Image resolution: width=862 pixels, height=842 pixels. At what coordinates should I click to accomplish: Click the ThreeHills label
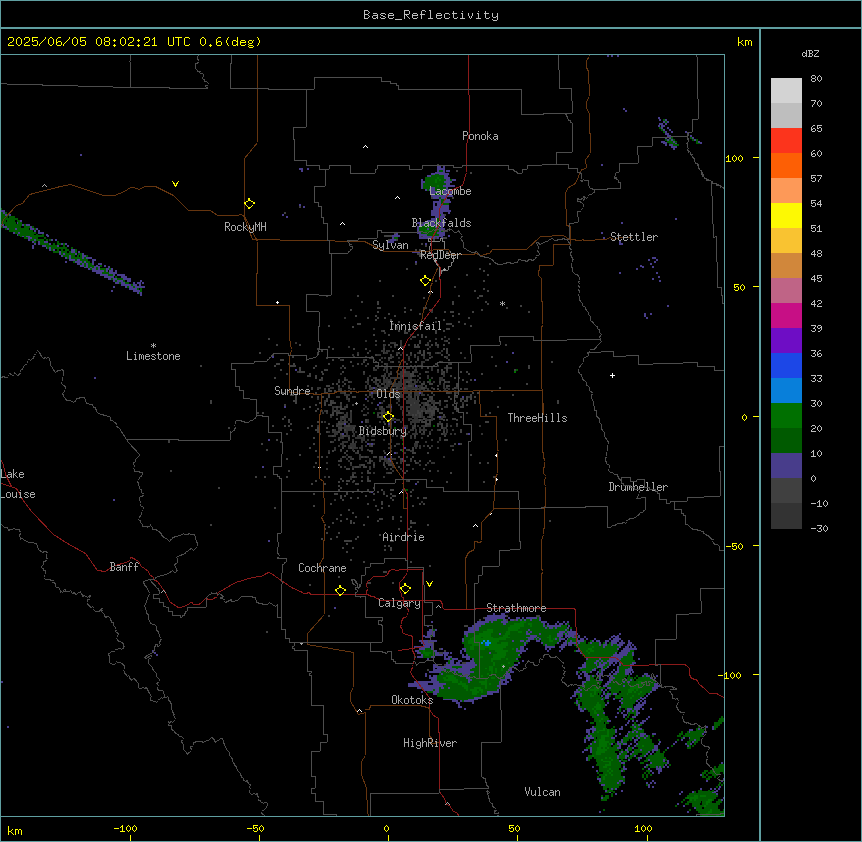(x=537, y=418)
